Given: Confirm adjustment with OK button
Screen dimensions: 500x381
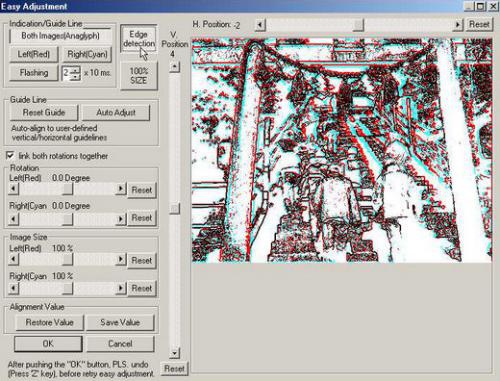Looking at the screenshot, I should (48, 344).
